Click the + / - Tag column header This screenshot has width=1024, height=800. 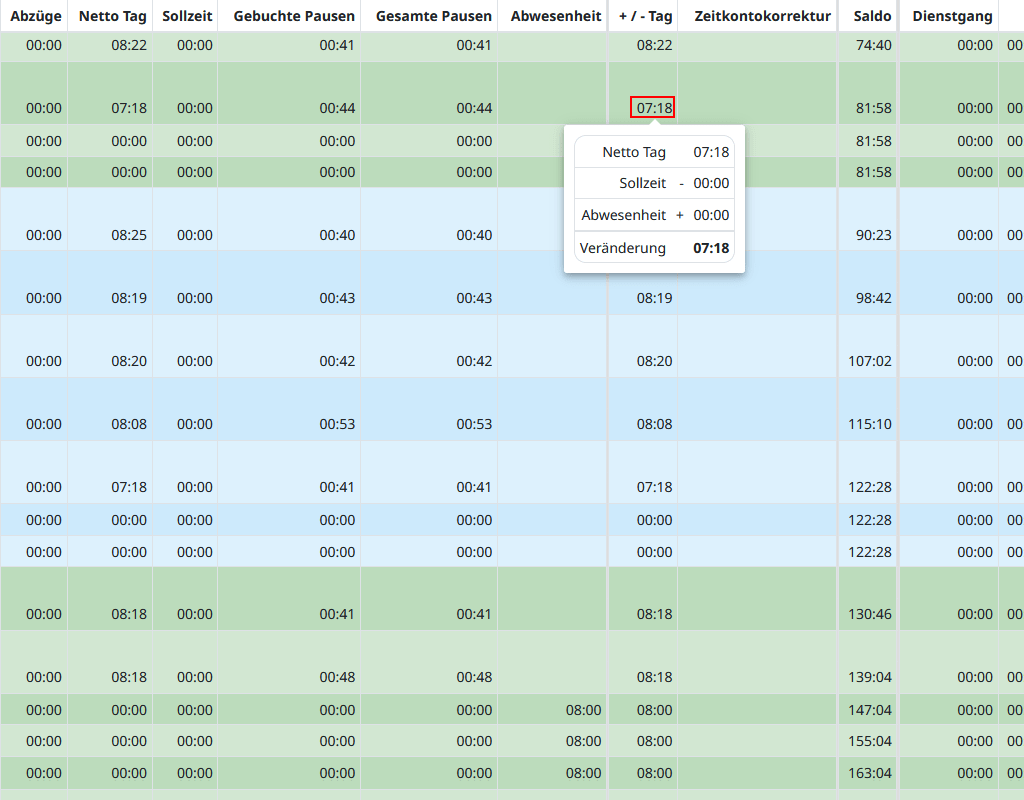pos(645,16)
